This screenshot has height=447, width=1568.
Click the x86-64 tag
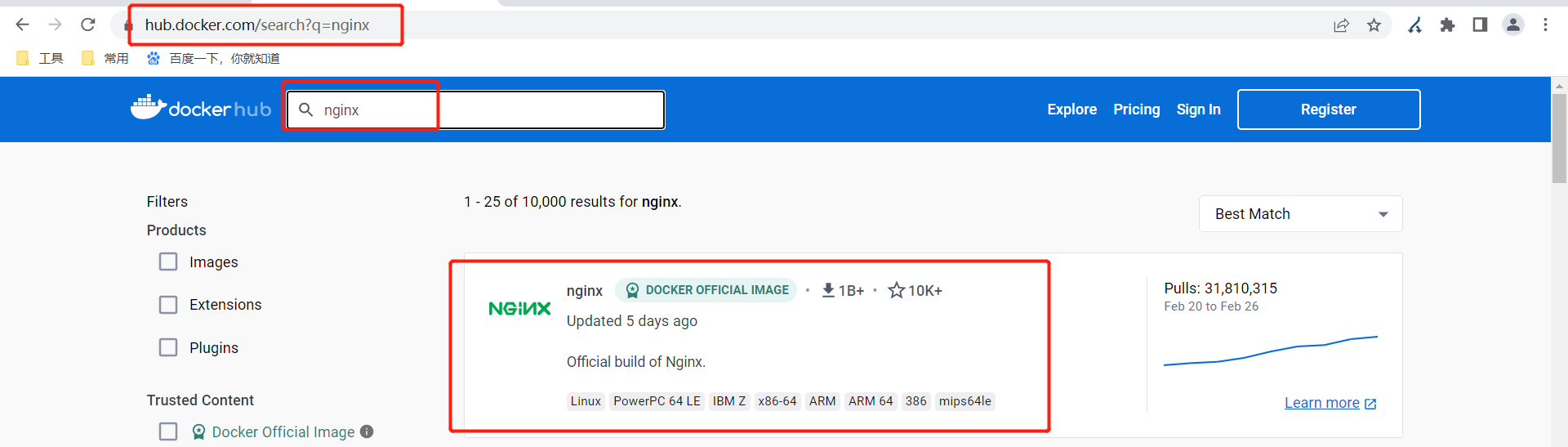point(777,401)
